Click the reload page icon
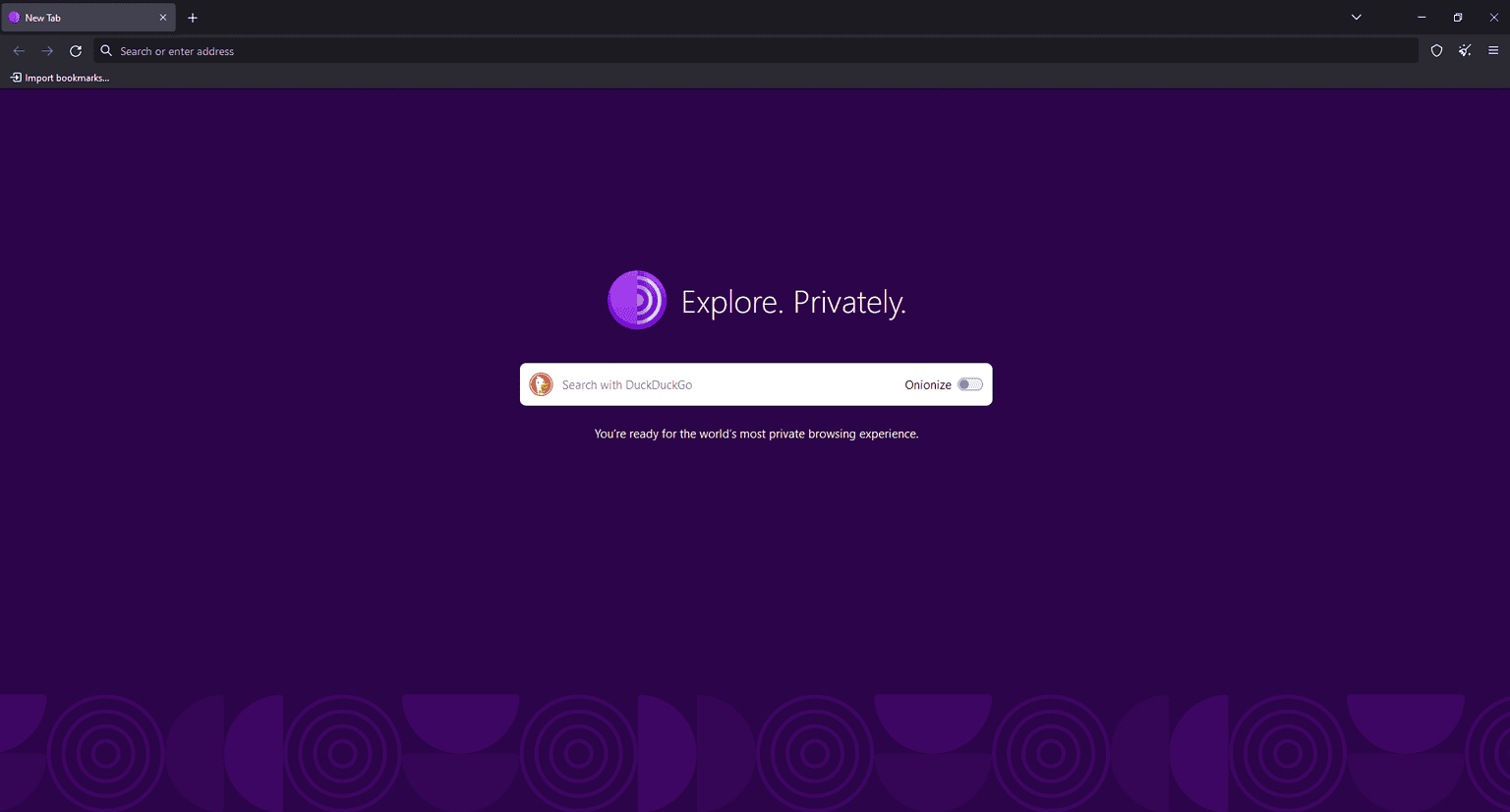 click(x=76, y=50)
